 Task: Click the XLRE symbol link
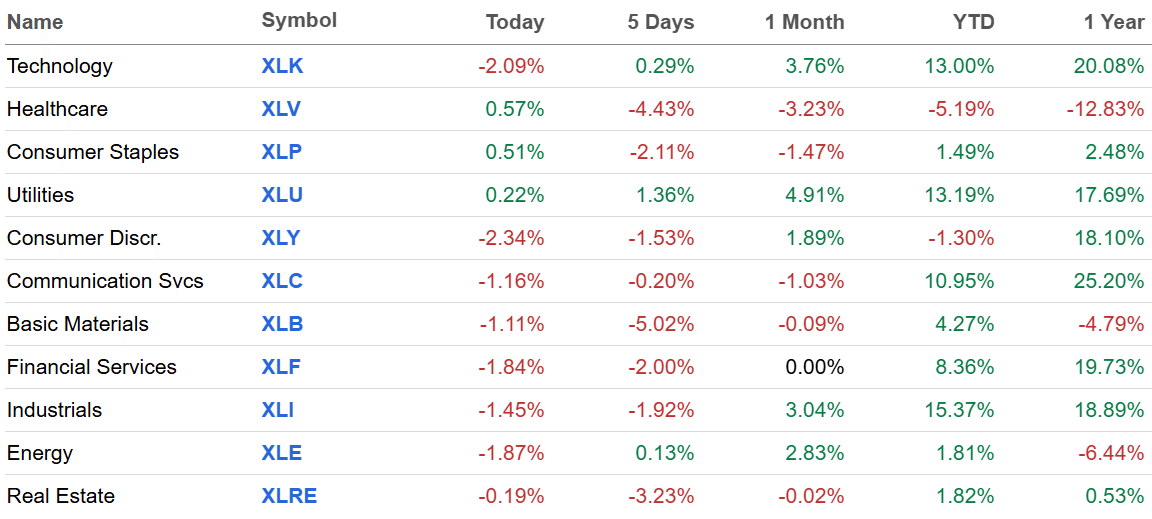289,497
